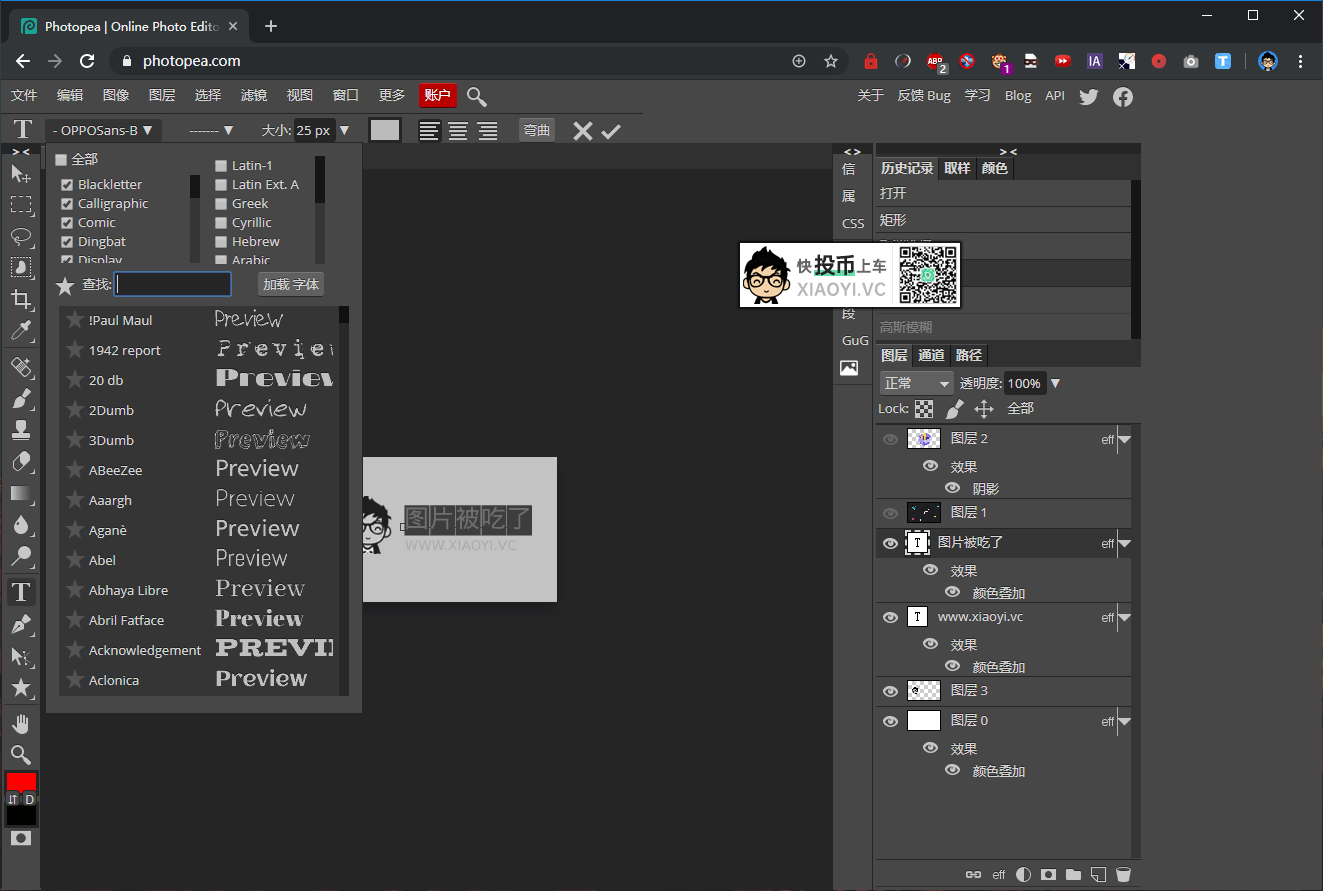Collapse effects of 图片被吃了 layer
1323x891 pixels.
coord(1124,544)
